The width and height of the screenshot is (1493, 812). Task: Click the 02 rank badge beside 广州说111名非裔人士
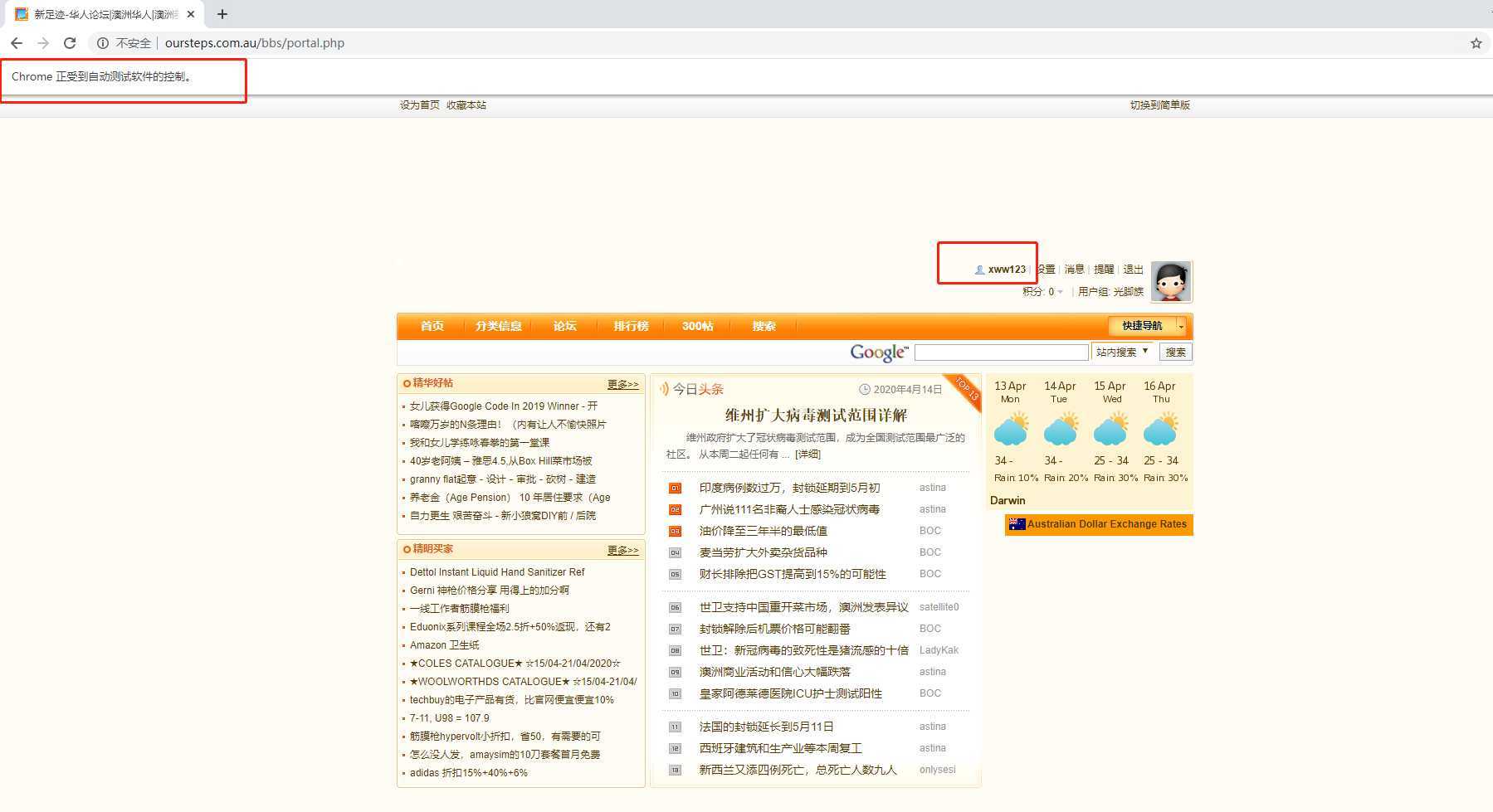675,510
